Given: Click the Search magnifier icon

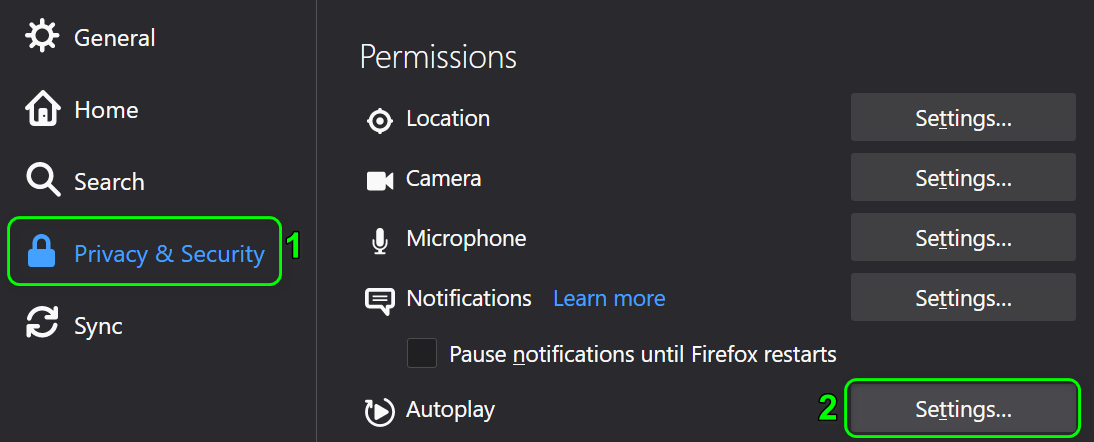Looking at the screenshot, I should click(42, 182).
